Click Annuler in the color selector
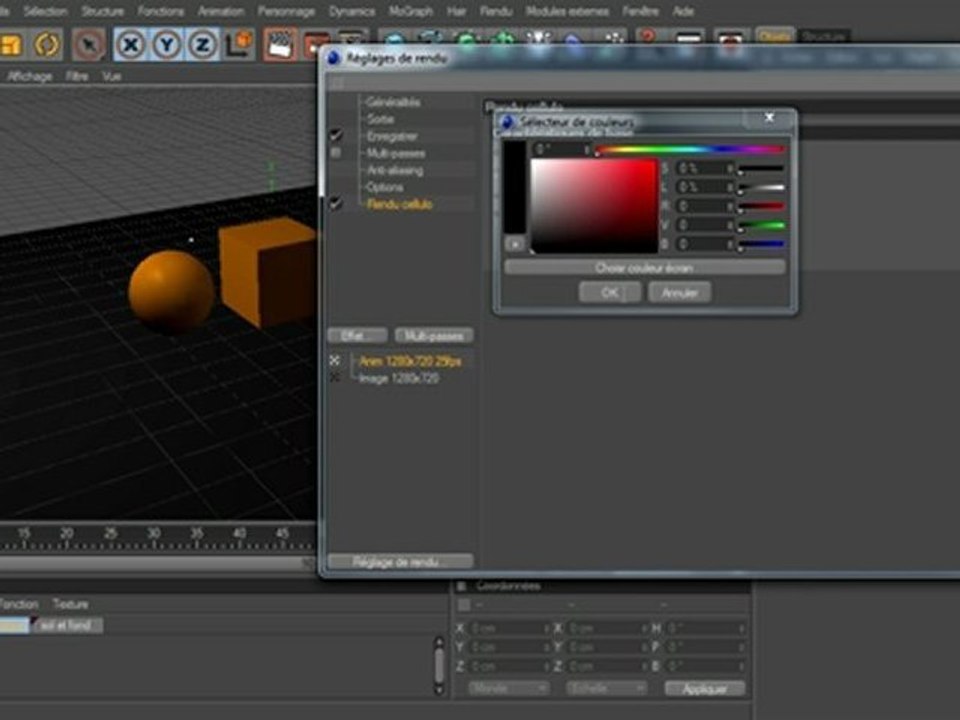The height and width of the screenshot is (720, 960). click(x=680, y=292)
